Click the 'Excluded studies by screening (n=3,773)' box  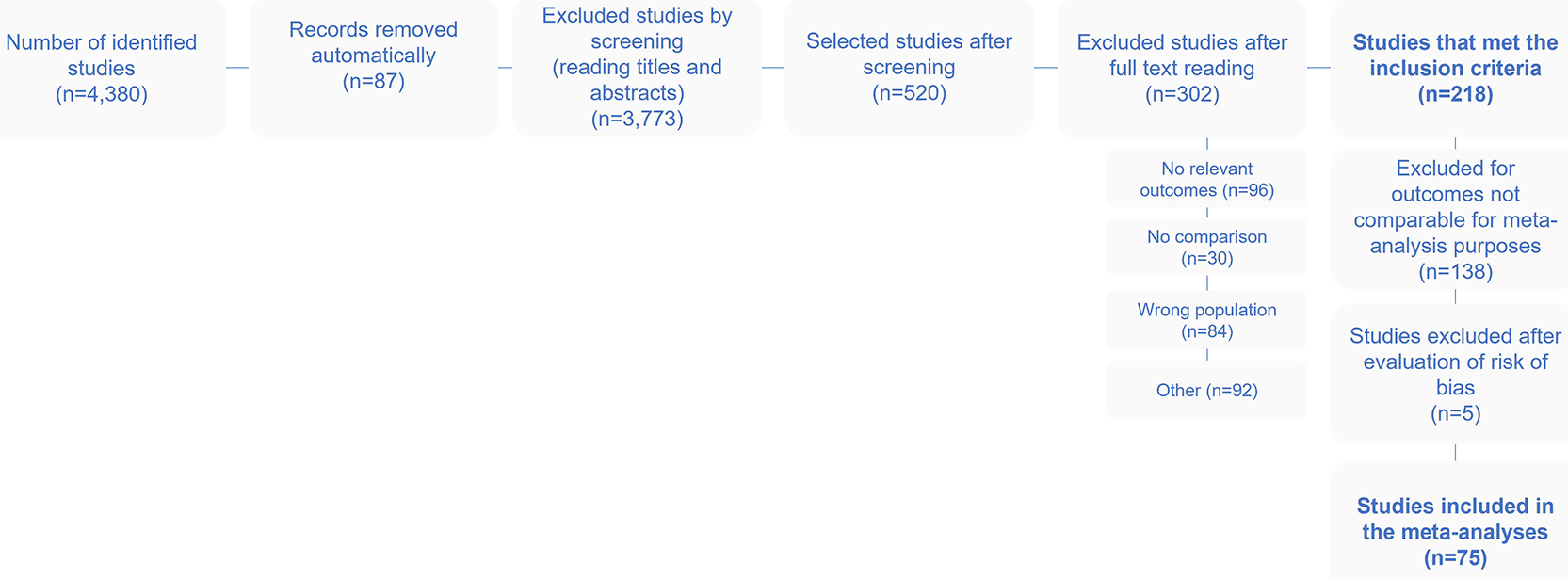click(x=637, y=68)
